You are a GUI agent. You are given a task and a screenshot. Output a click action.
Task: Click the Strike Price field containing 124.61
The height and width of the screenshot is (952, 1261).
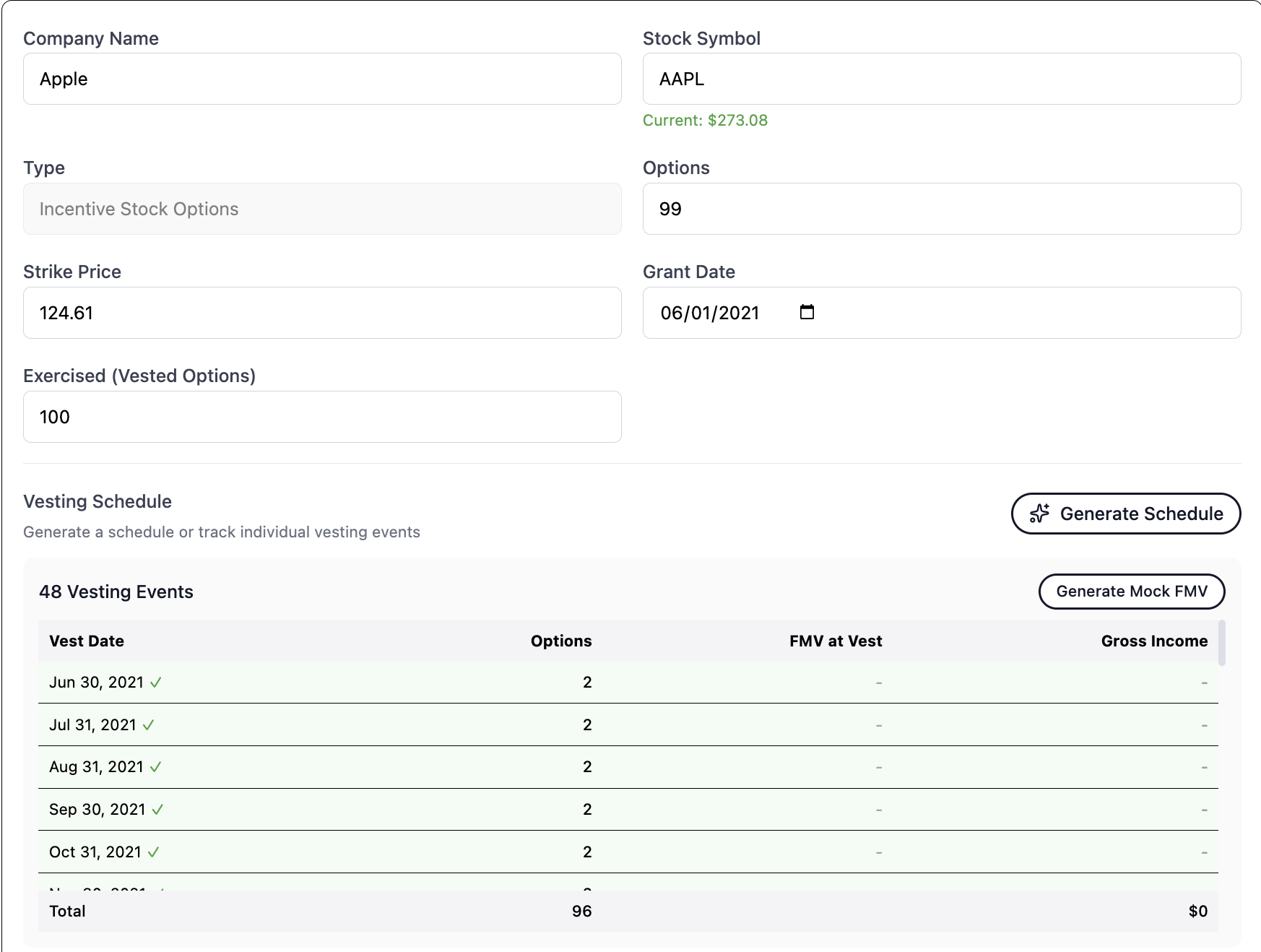click(322, 313)
